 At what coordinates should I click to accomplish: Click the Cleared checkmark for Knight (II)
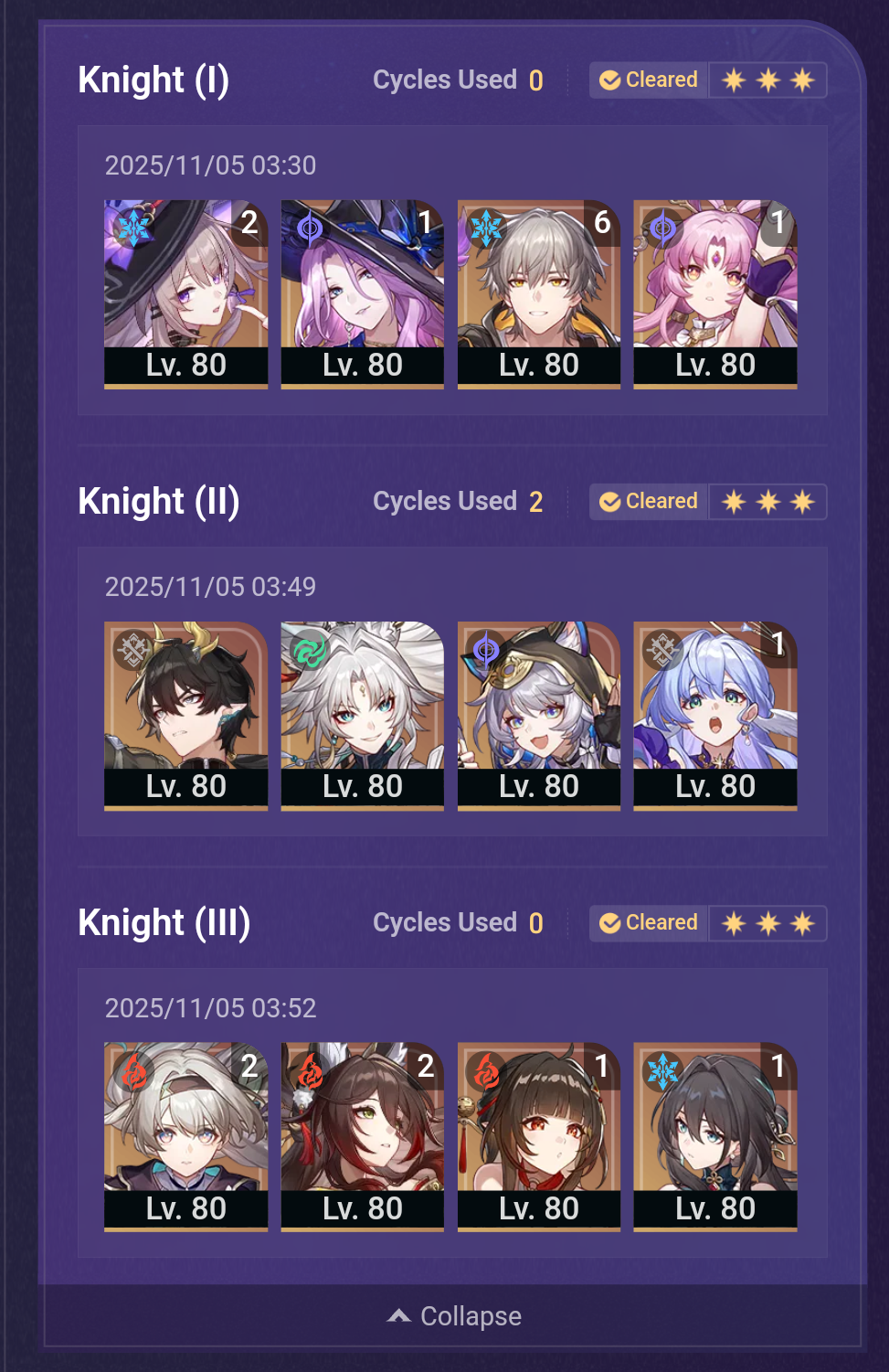tap(609, 502)
